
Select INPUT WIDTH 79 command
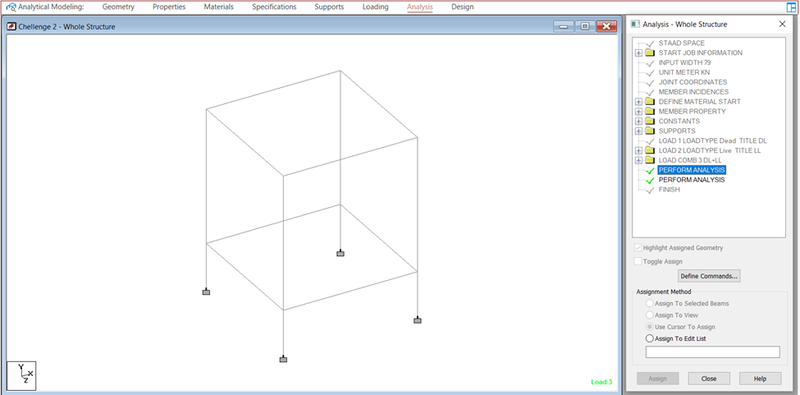[x=684, y=63]
